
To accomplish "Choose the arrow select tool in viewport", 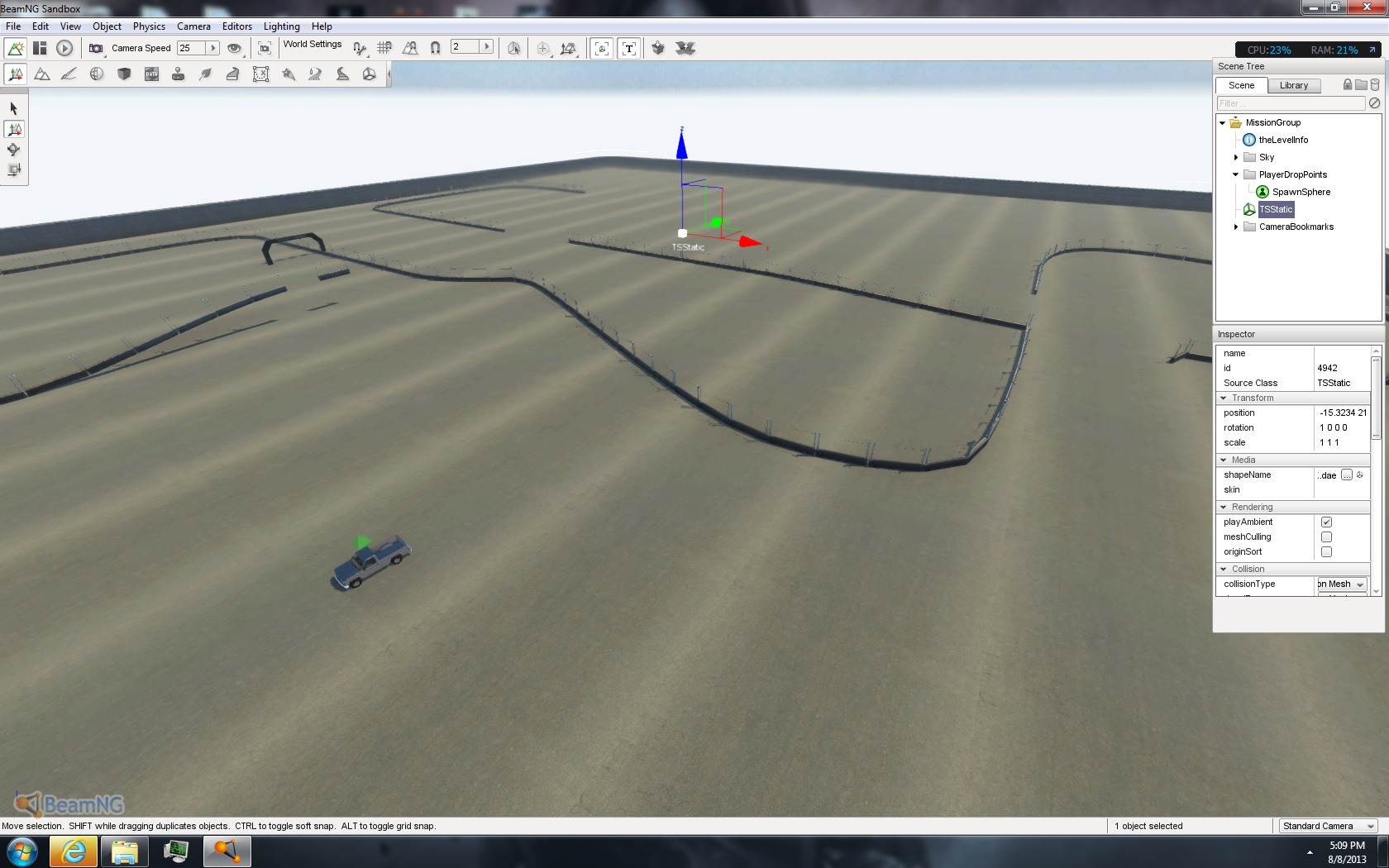I will pos(14,108).
